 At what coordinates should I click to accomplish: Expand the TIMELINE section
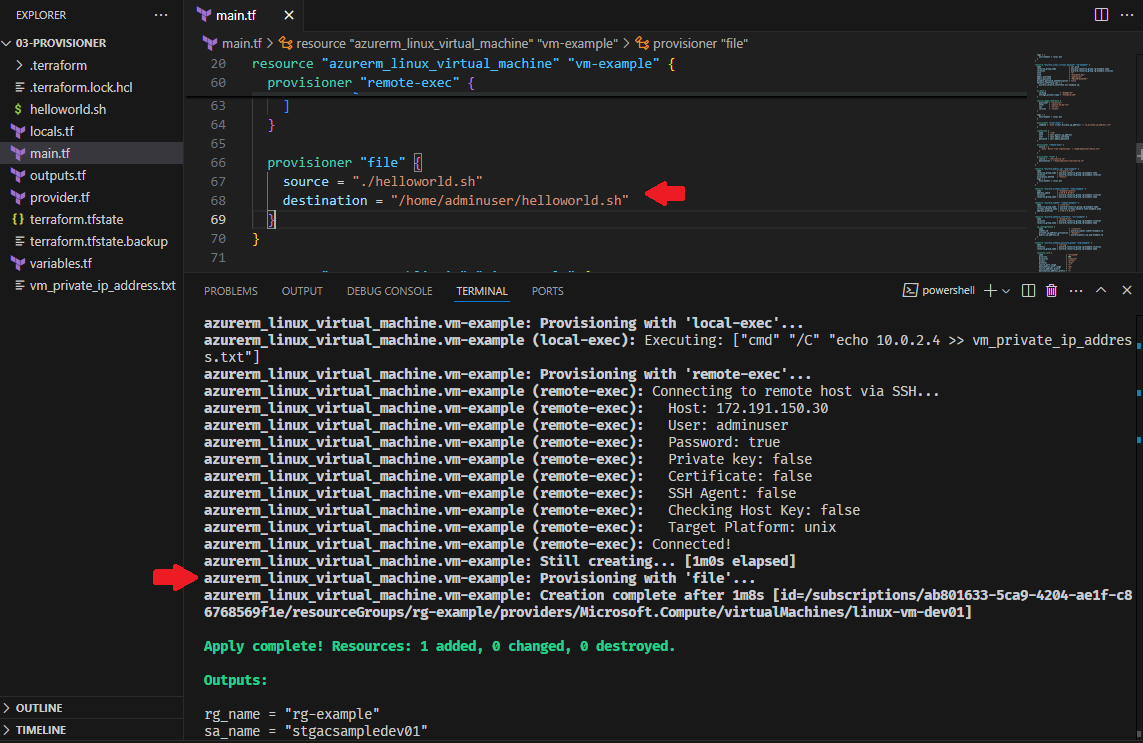[x=41, y=730]
